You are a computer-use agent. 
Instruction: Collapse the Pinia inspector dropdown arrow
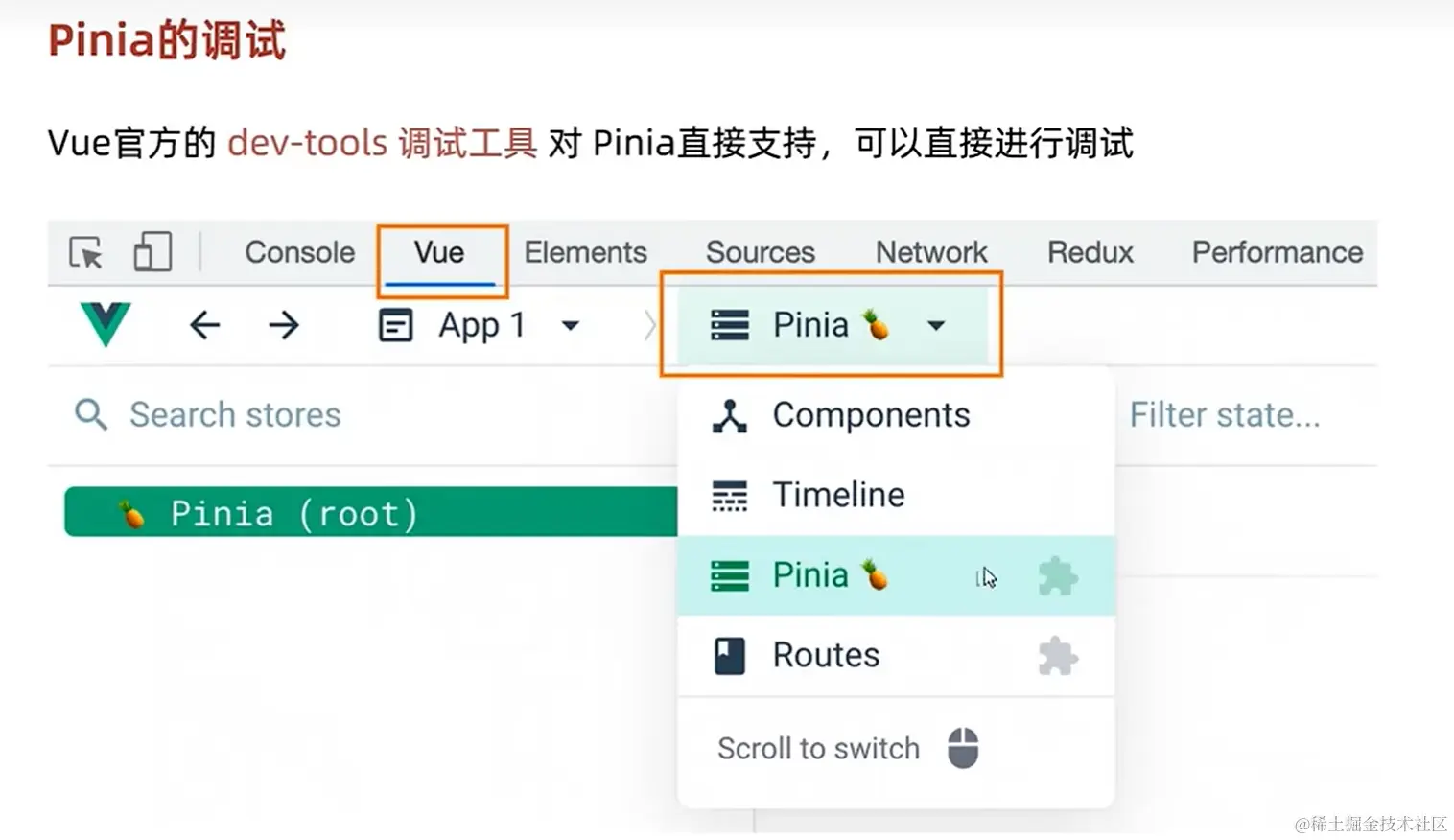click(936, 325)
